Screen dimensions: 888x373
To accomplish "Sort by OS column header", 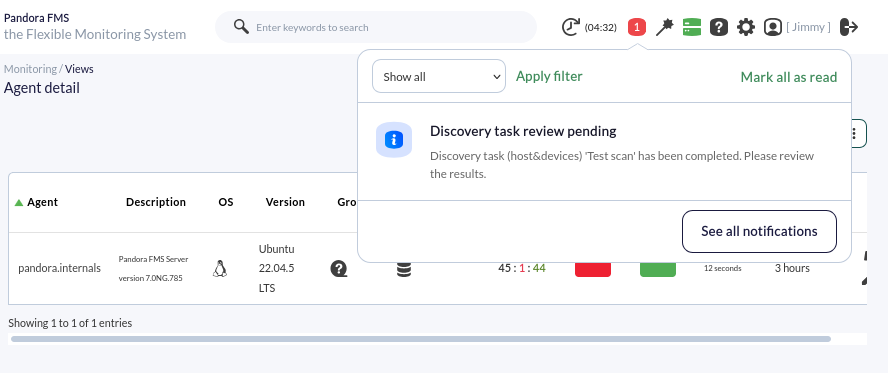I will [x=225, y=202].
